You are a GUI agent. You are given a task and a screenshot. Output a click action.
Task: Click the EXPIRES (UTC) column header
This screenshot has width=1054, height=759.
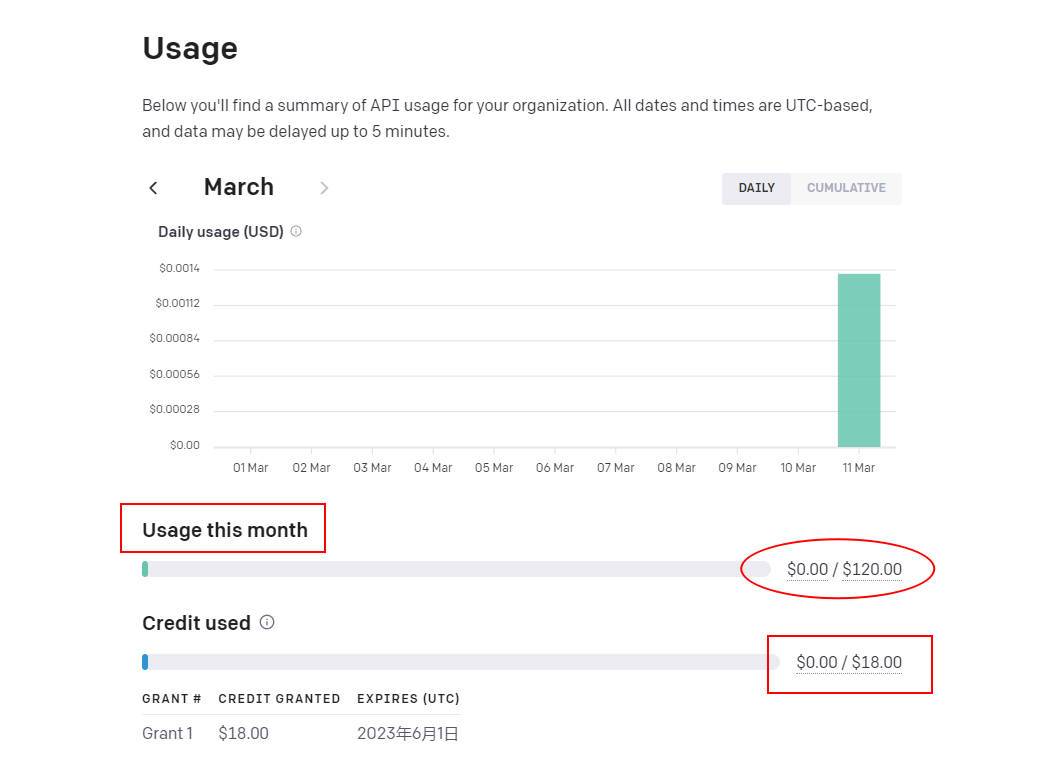(408, 698)
